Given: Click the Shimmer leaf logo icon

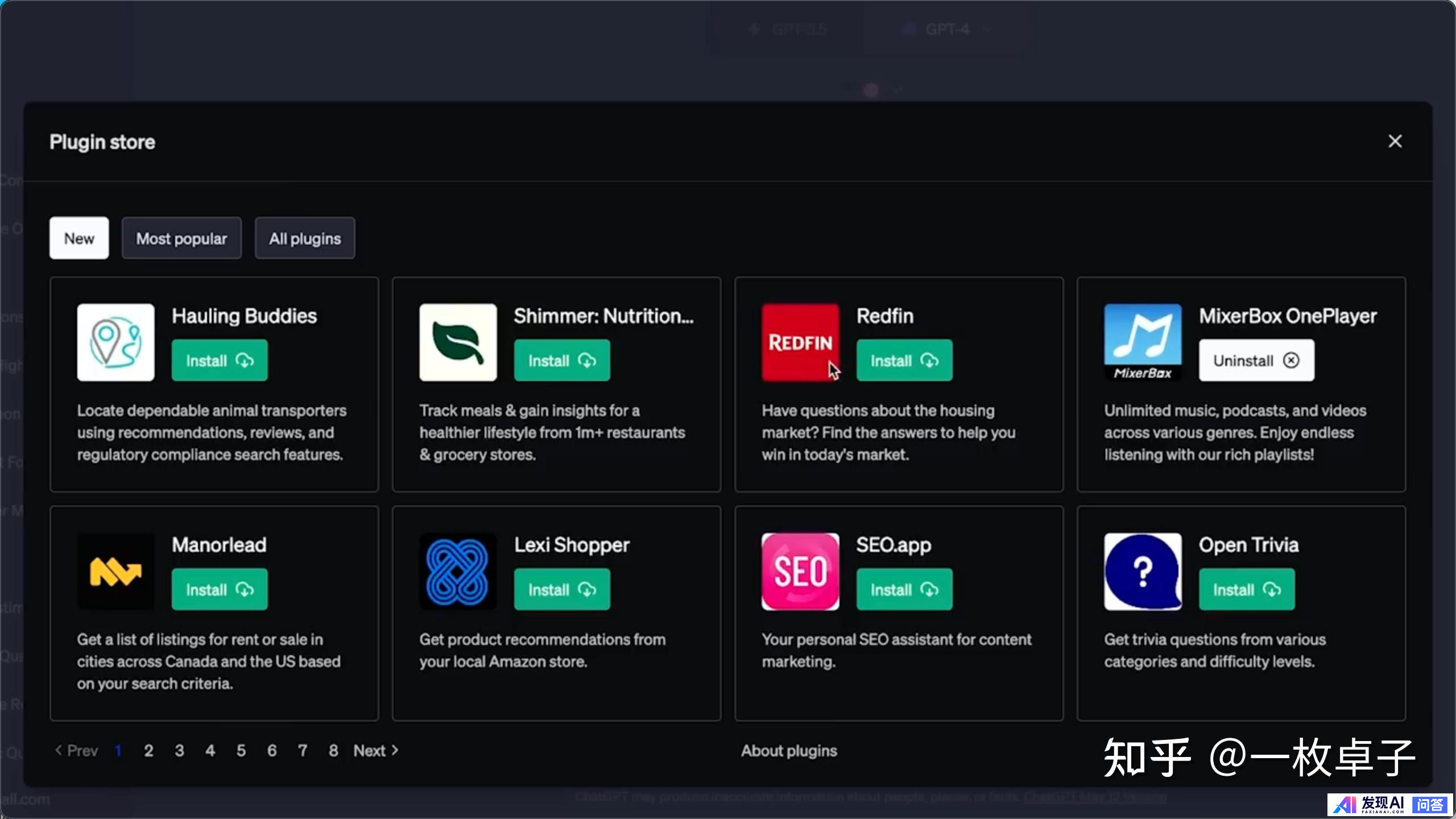Looking at the screenshot, I should [x=458, y=342].
